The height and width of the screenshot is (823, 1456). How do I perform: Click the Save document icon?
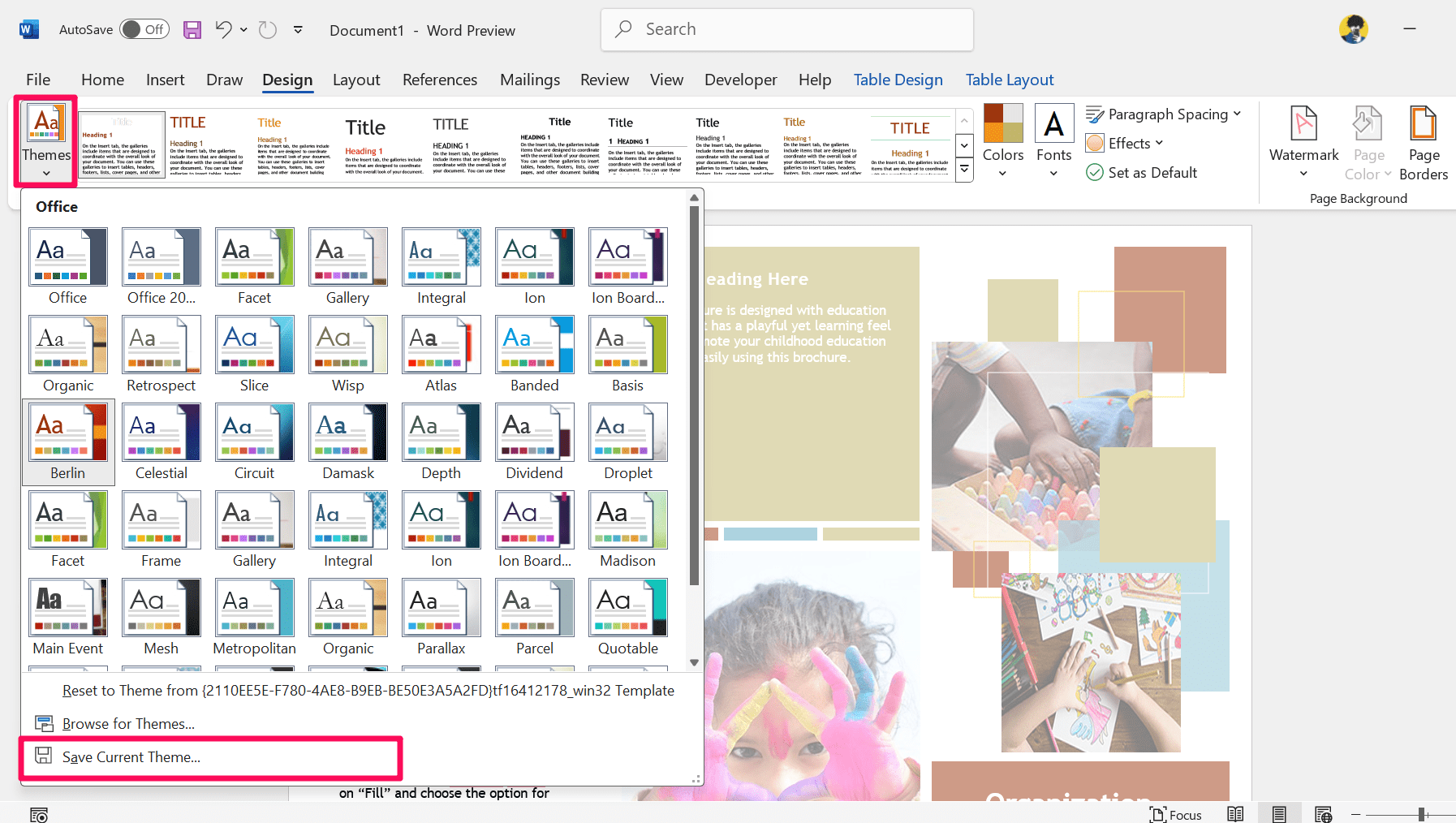click(x=192, y=30)
